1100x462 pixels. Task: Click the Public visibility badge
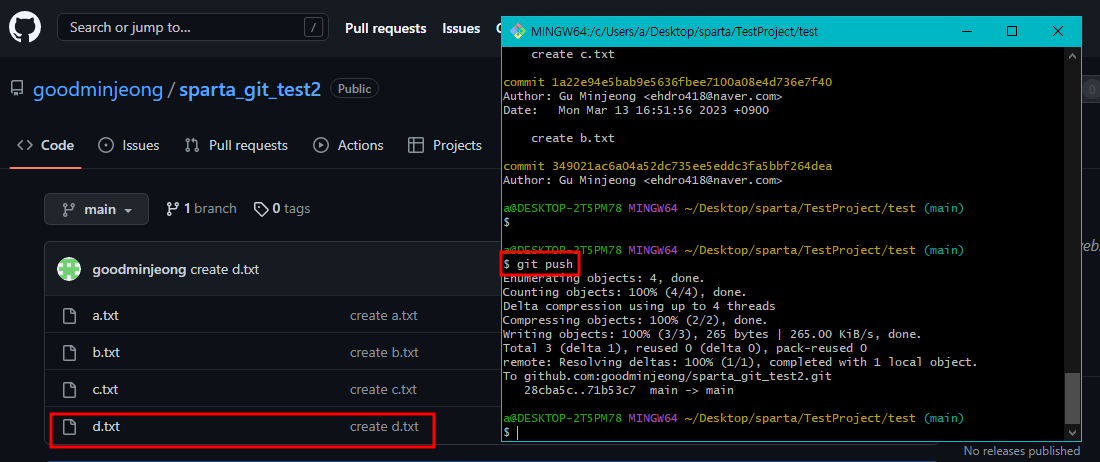(x=354, y=89)
